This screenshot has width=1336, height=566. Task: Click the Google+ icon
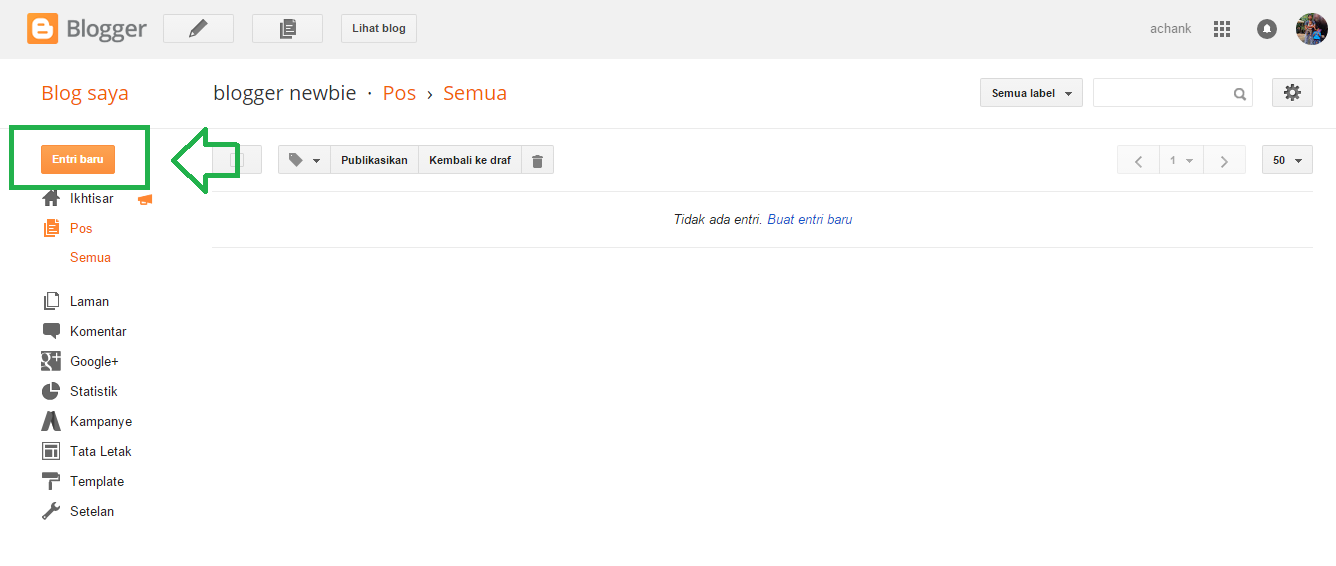(x=51, y=361)
